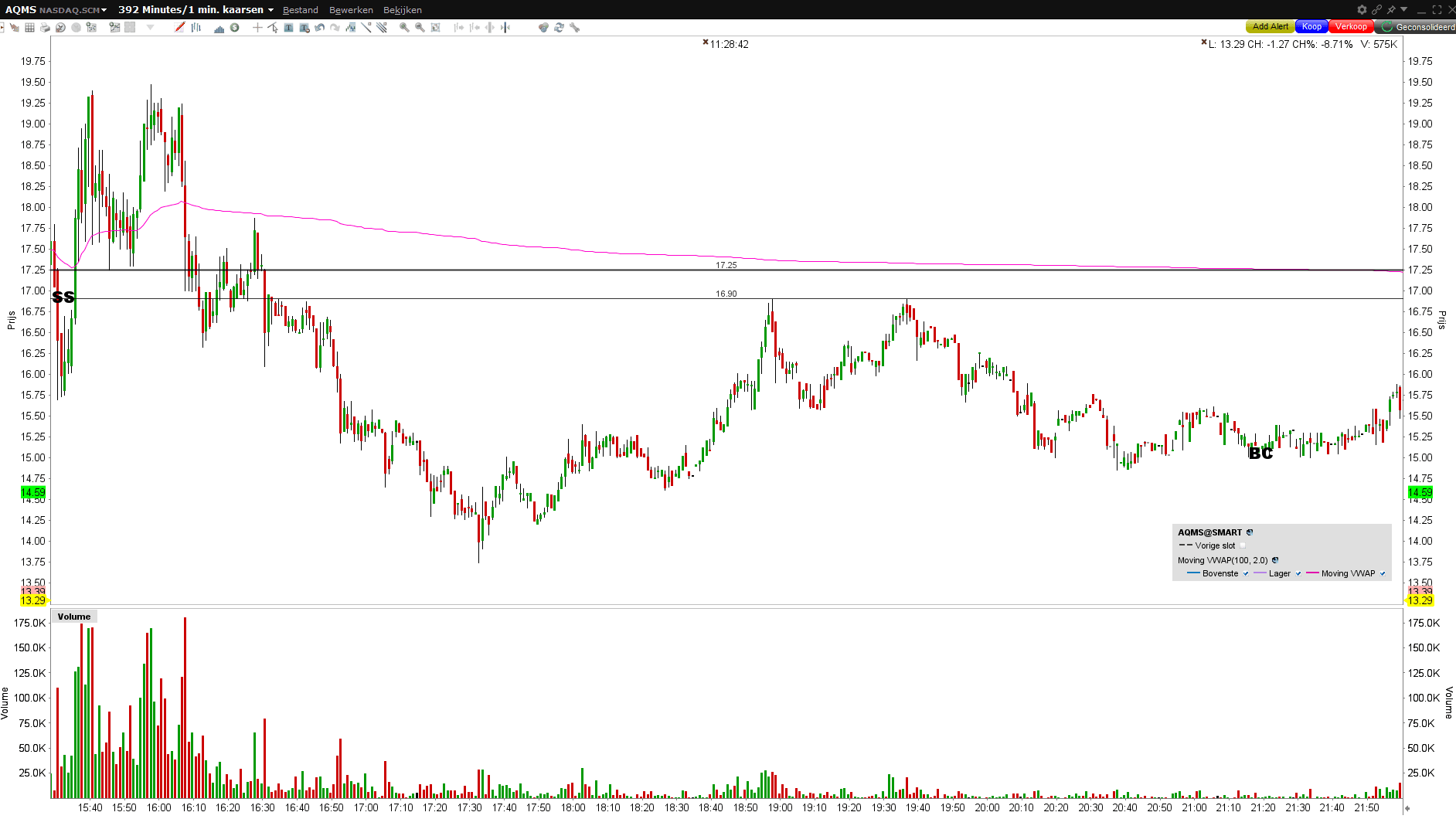
Task: Click the Add Alert button
Action: pyautogui.click(x=1271, y=27)
